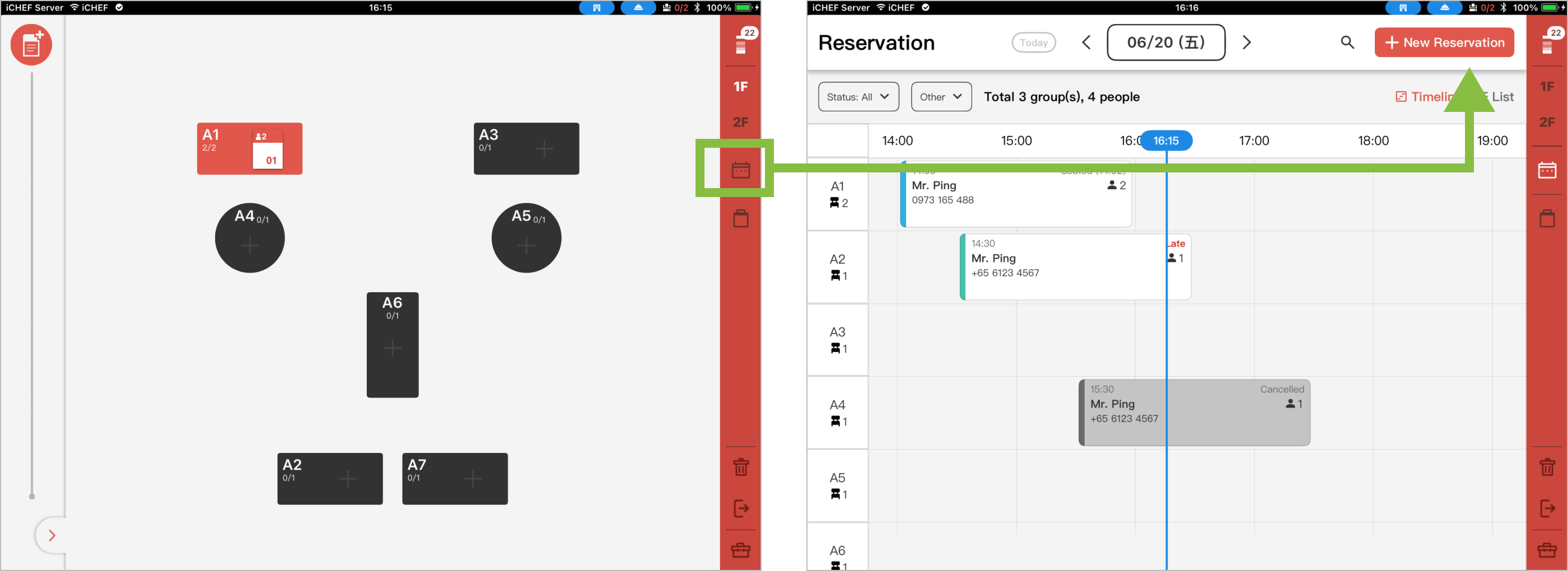Image resolution: width=1568 pixels, height=571 pixels.
Task: Go to previous day with left arrow
Action: [x=1086, y=43]
